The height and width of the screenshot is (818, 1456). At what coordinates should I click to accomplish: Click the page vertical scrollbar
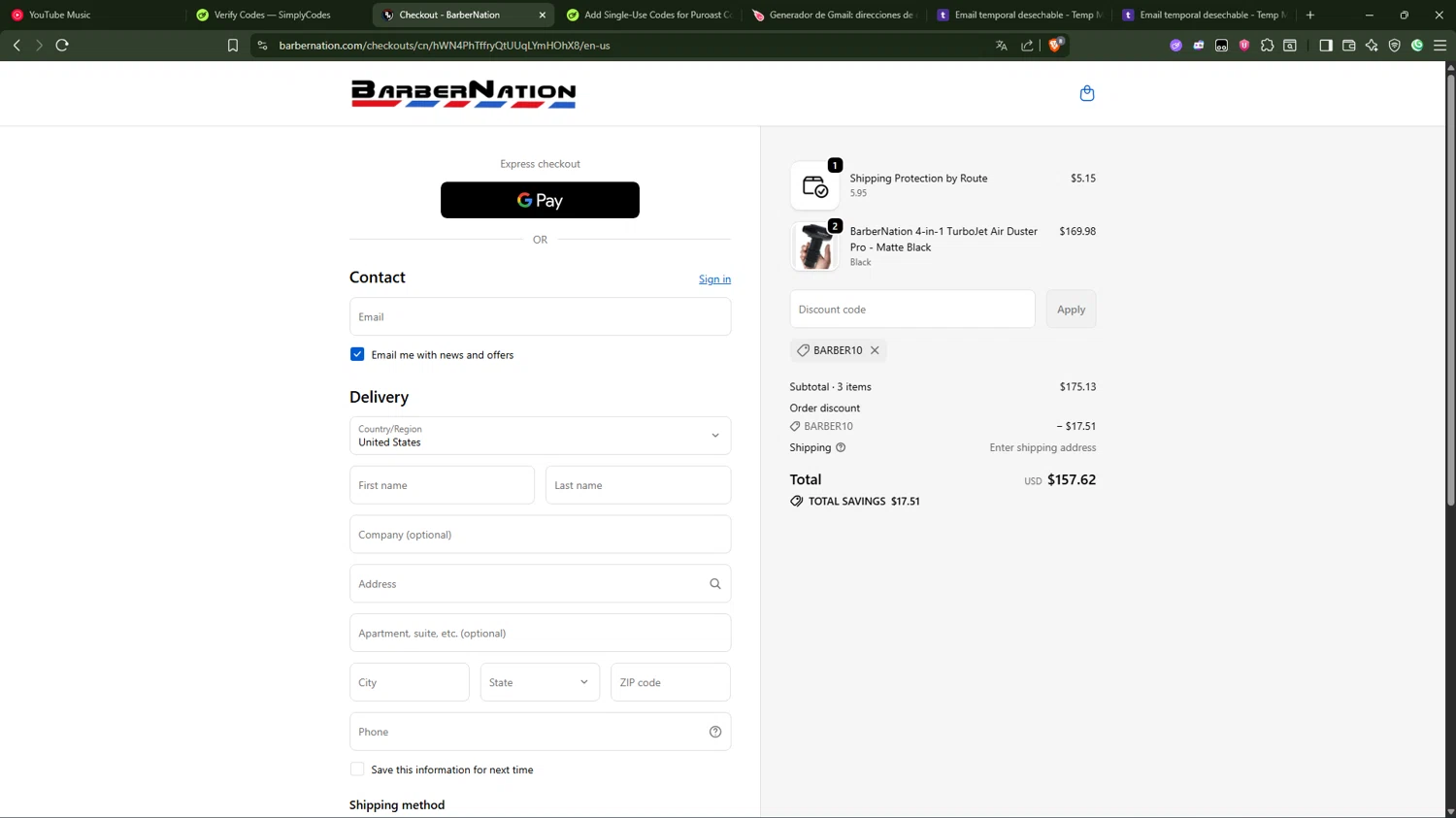1450,291
